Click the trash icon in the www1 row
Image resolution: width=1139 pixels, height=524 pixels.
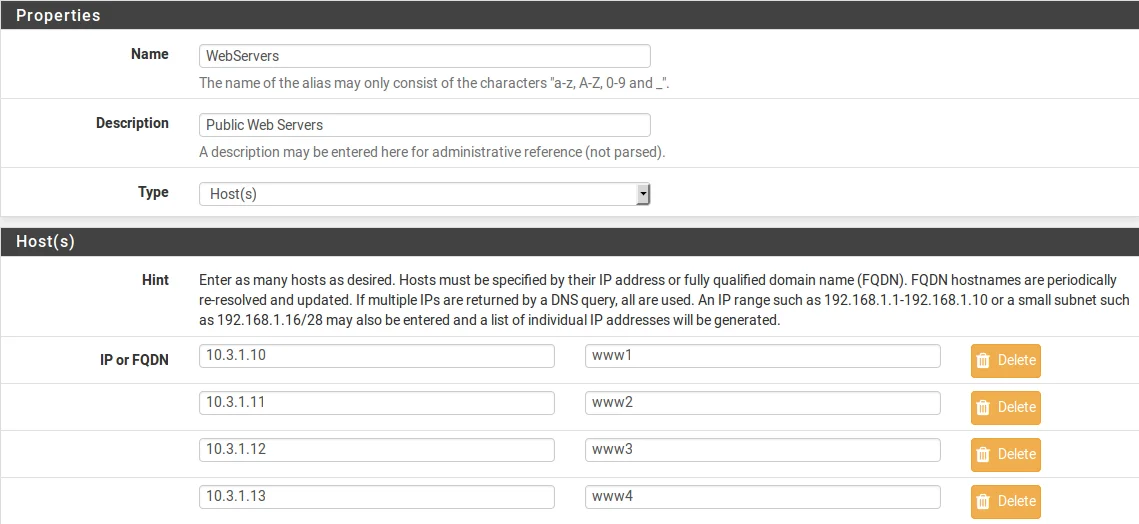[x=983, y=360]
